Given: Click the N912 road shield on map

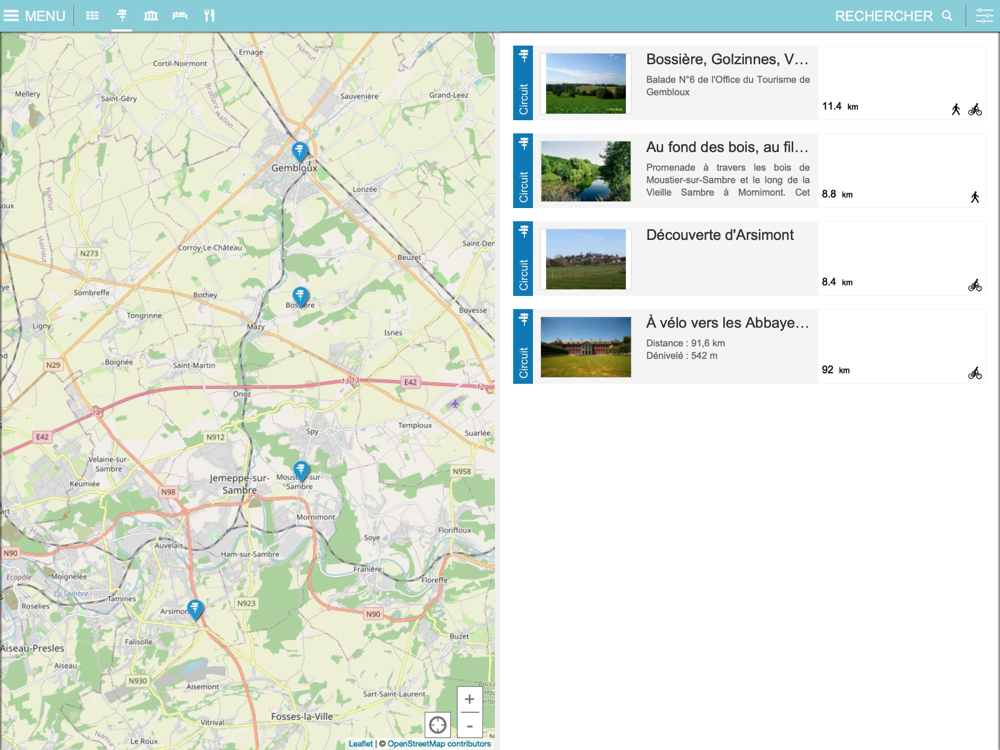Looking at the screenshot, I should (x=216, y=437).
